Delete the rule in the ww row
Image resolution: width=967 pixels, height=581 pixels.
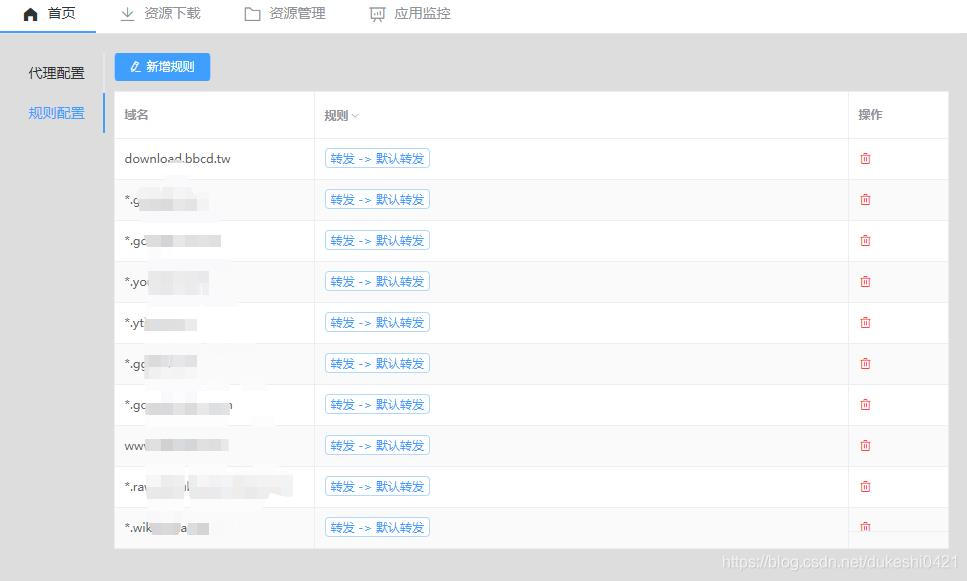coord(865,445)
